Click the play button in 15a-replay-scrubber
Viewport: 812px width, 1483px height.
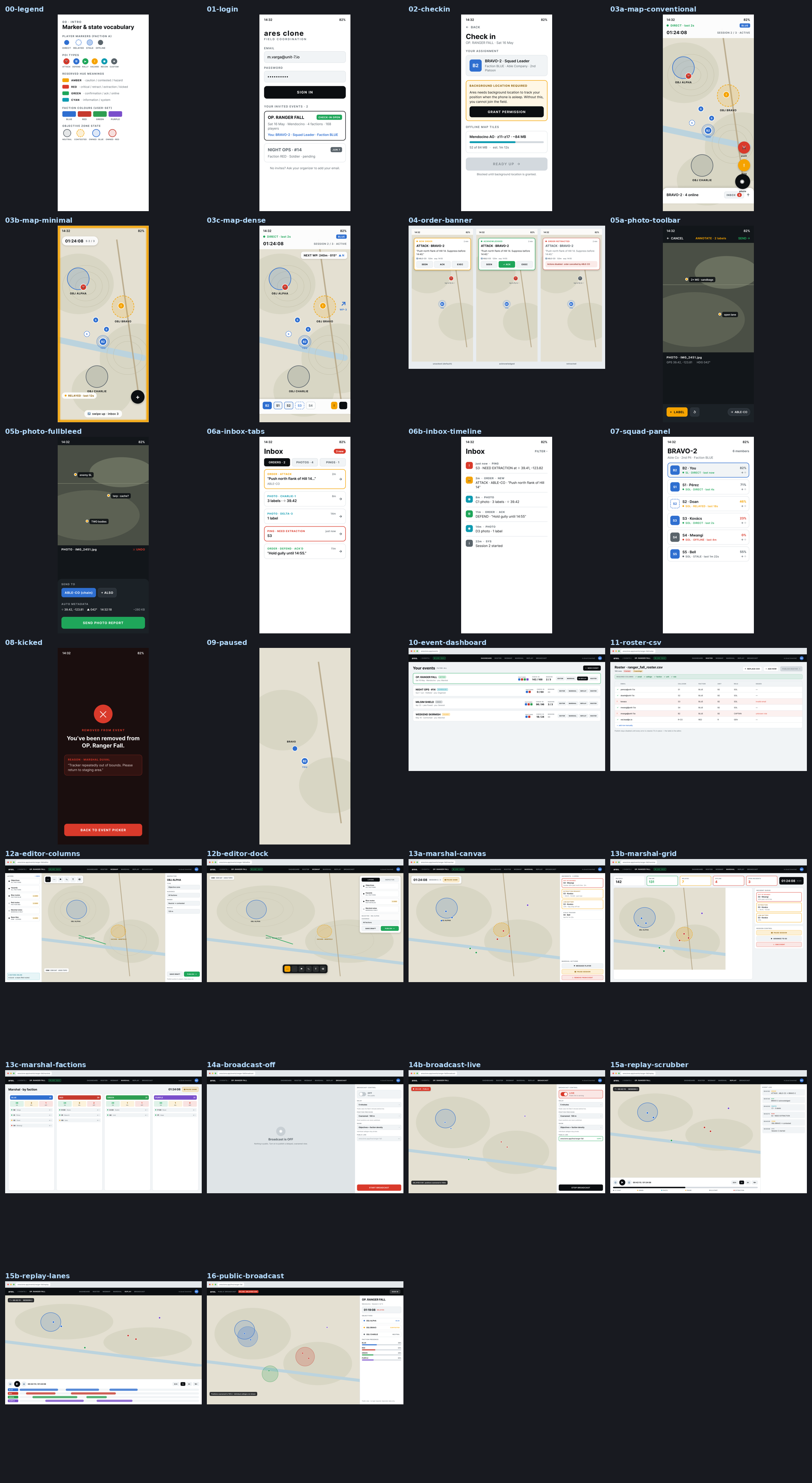pyautogui.click(x=623, y=1183)
